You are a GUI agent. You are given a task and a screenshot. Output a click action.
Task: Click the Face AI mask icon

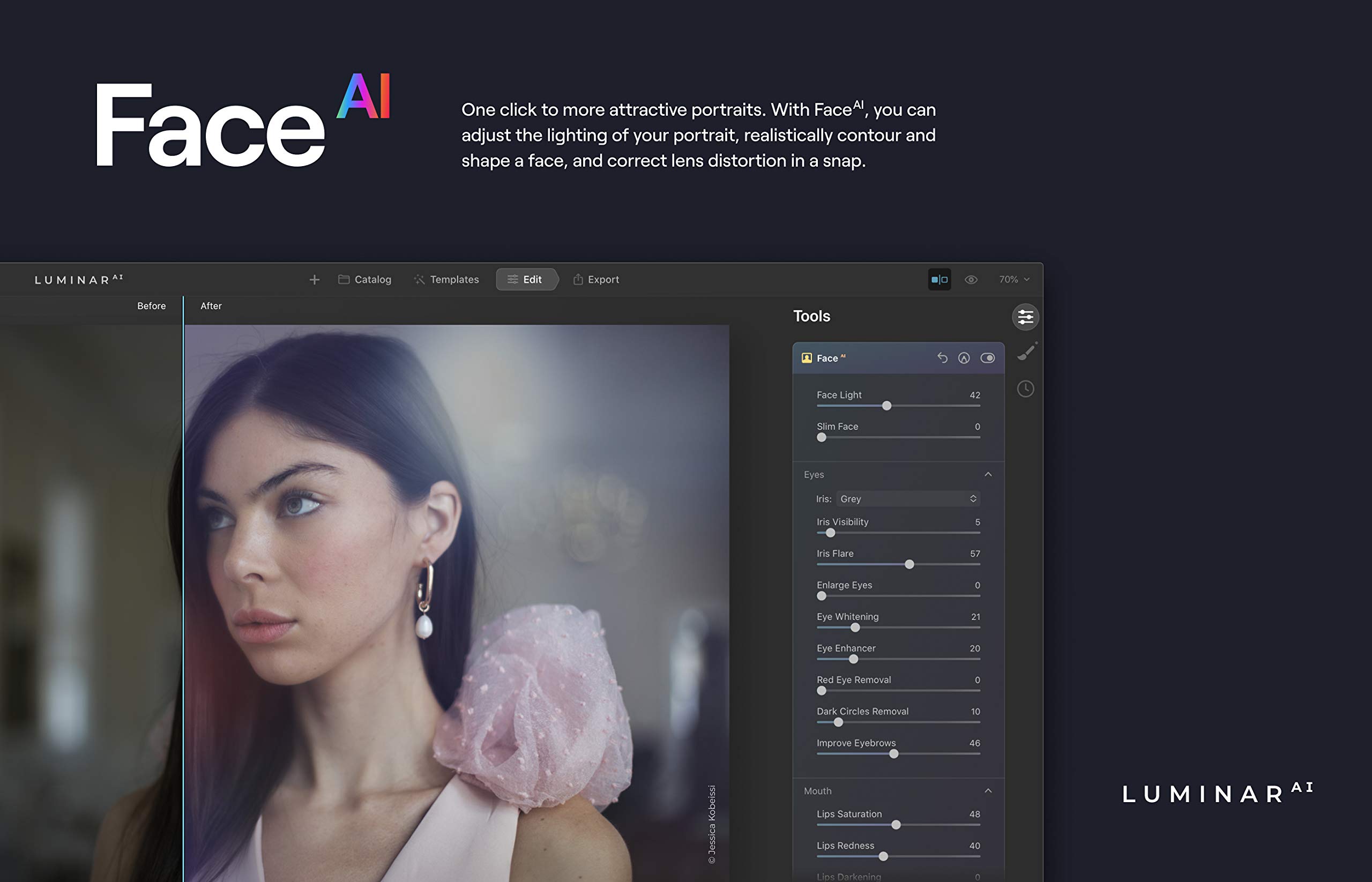tap(964, 358)
